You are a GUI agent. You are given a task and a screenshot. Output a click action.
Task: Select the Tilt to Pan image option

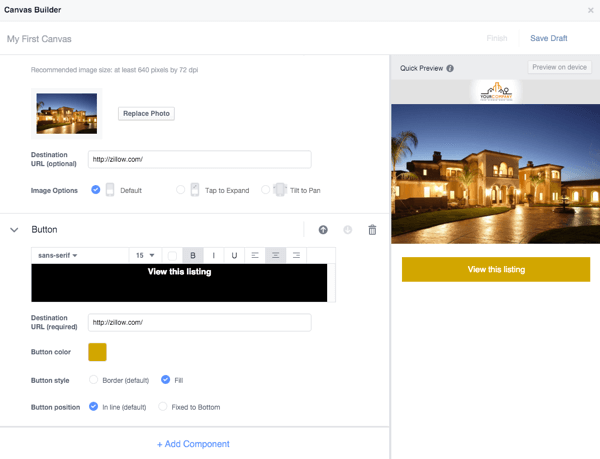[266, 190]
